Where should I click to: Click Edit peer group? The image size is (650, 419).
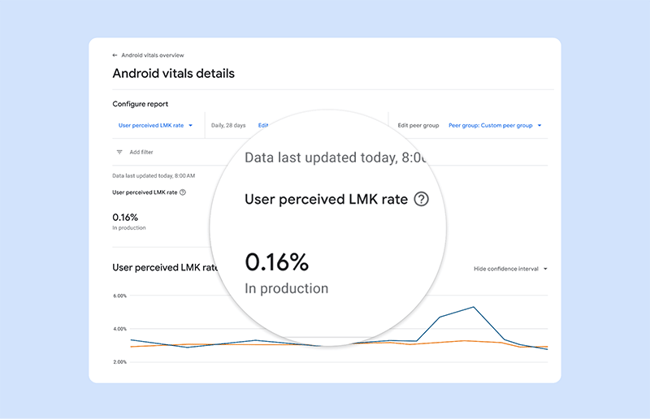coord(418,125)
